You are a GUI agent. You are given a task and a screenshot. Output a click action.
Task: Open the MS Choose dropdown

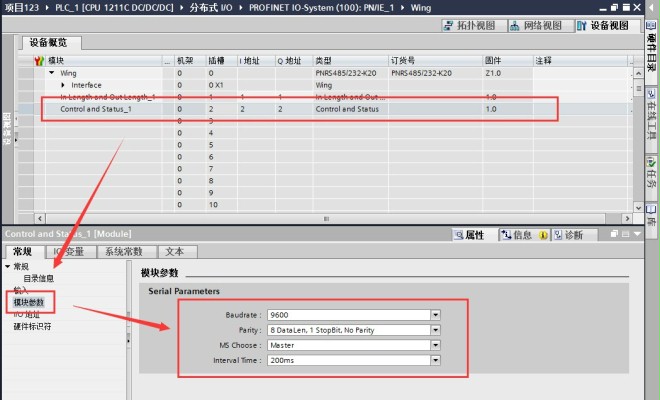click(435, 345)
